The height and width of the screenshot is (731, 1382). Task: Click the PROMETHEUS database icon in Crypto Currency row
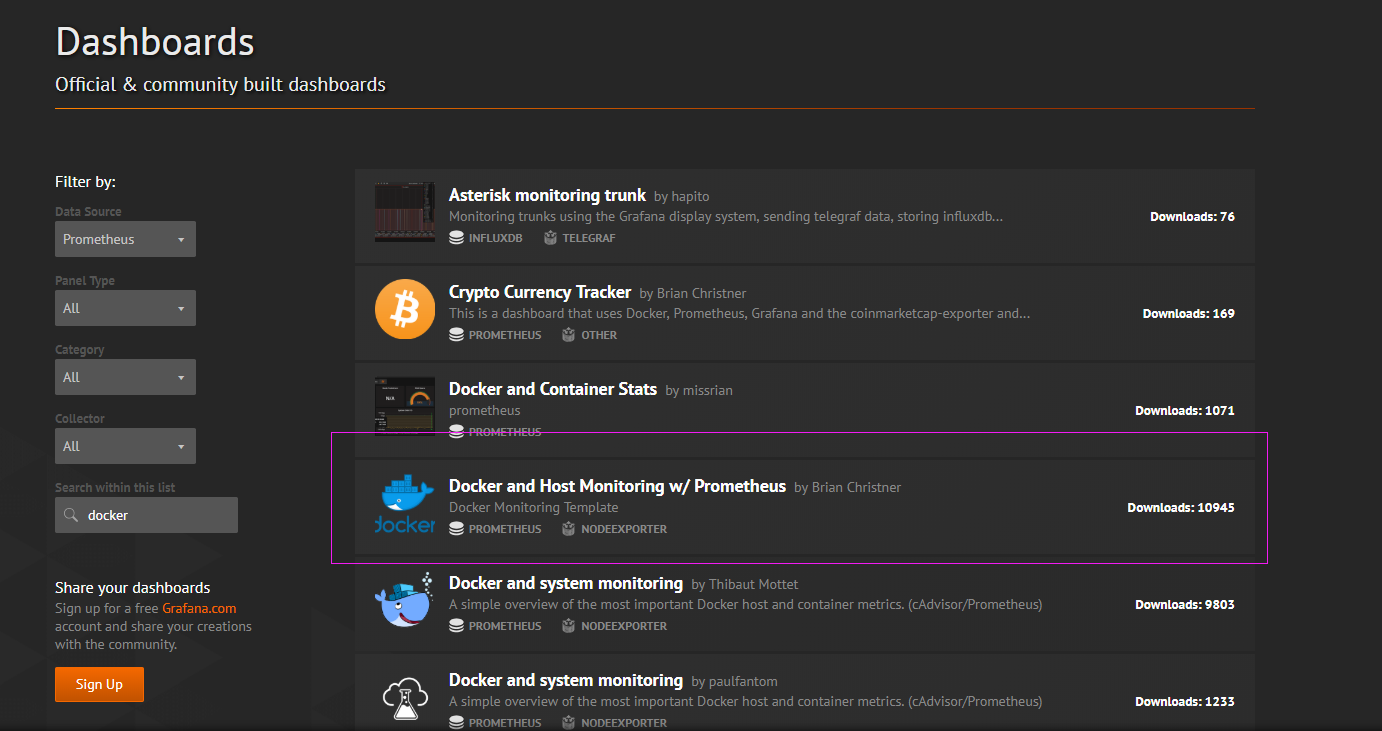click(456, 335)
